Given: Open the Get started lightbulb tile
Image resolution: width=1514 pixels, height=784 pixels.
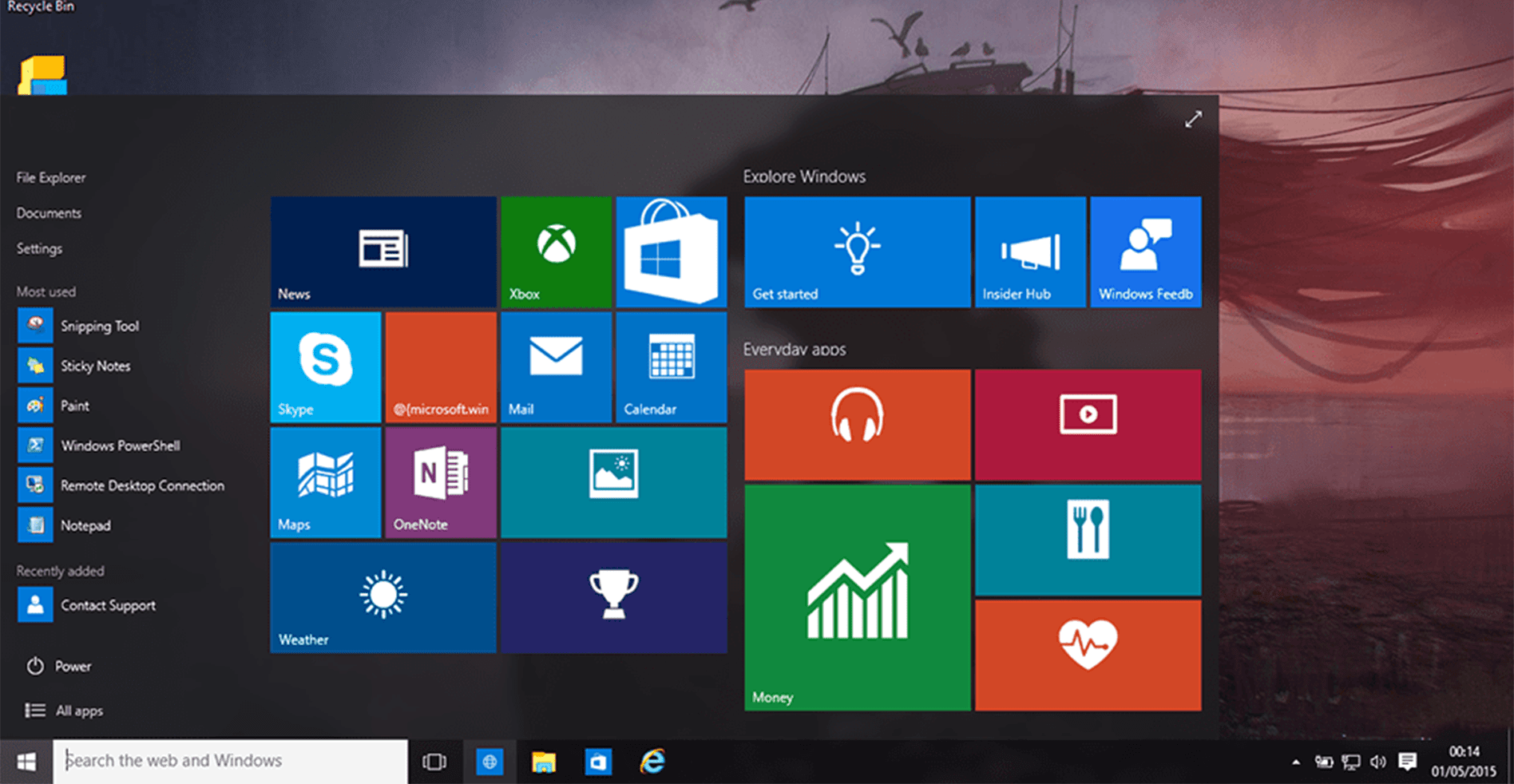Looking at the screenshot, I should pos(858,252).
